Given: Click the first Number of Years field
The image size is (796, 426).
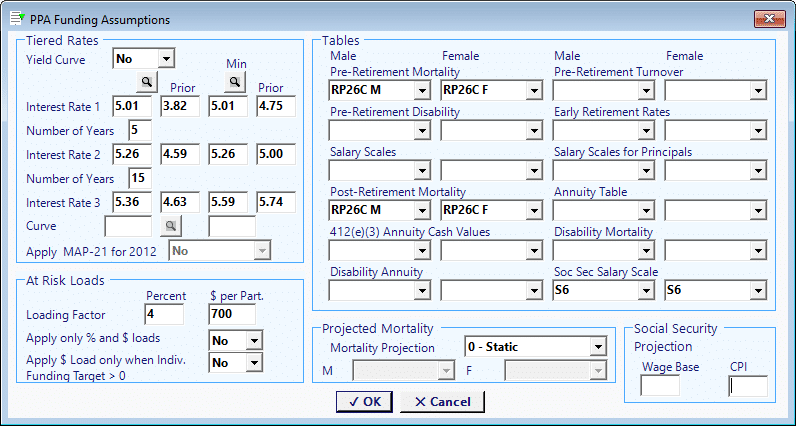Looking at the screenshot, I should (140, 130).
